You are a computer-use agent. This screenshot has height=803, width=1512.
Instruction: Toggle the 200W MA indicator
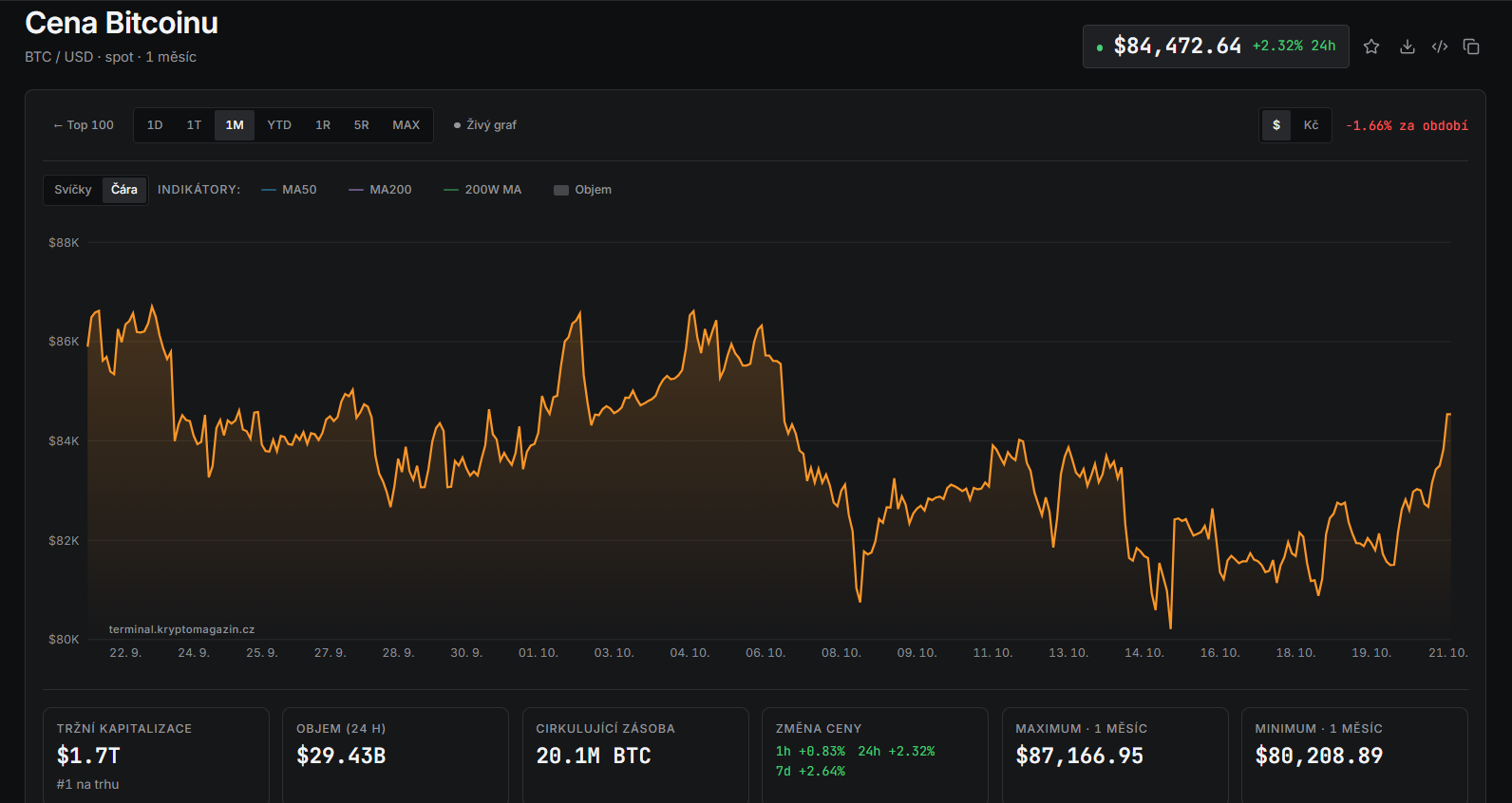[482, 190]
